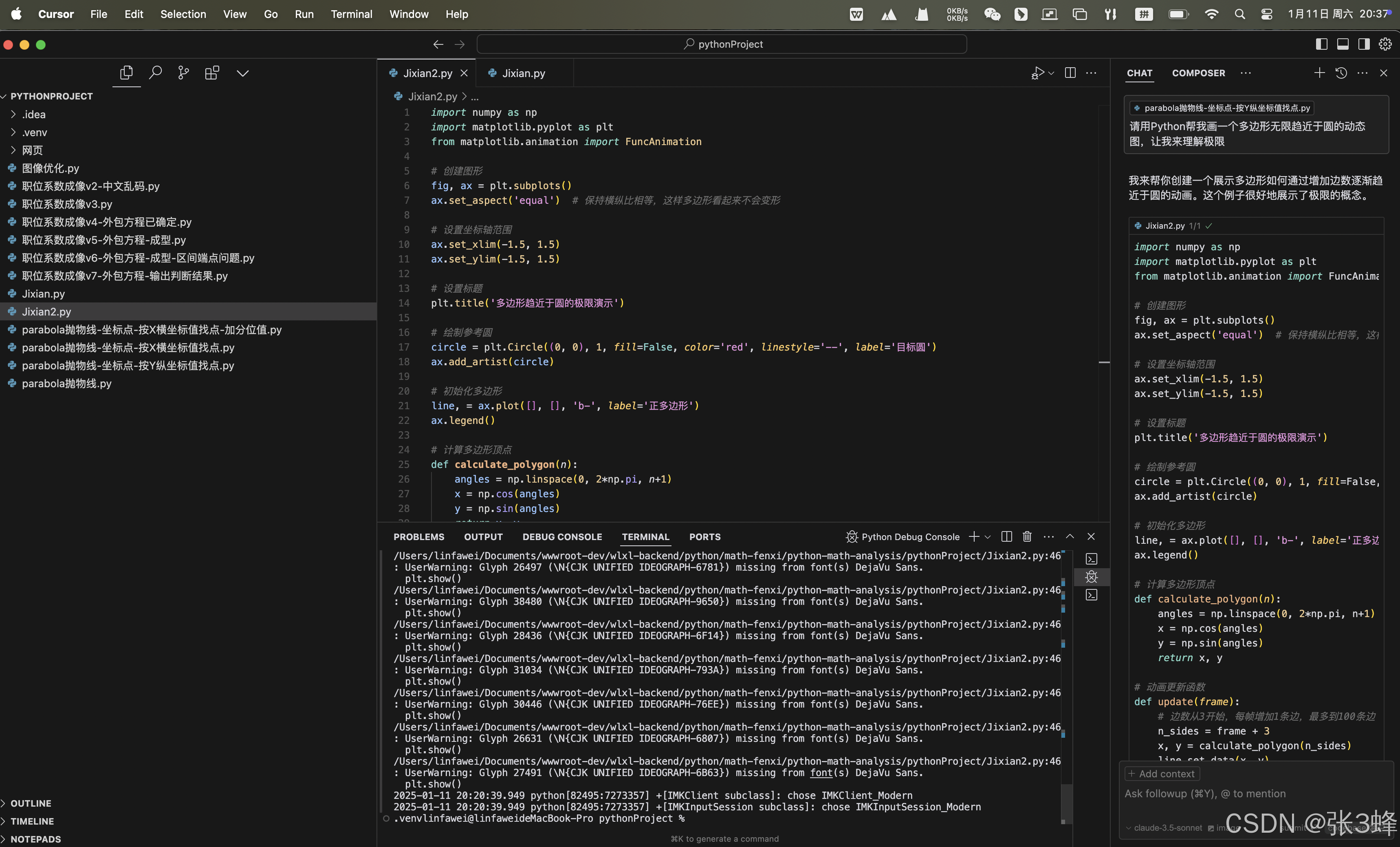Open the run button dropdown arrow

pyautogui.click(x=1052, y=73)
